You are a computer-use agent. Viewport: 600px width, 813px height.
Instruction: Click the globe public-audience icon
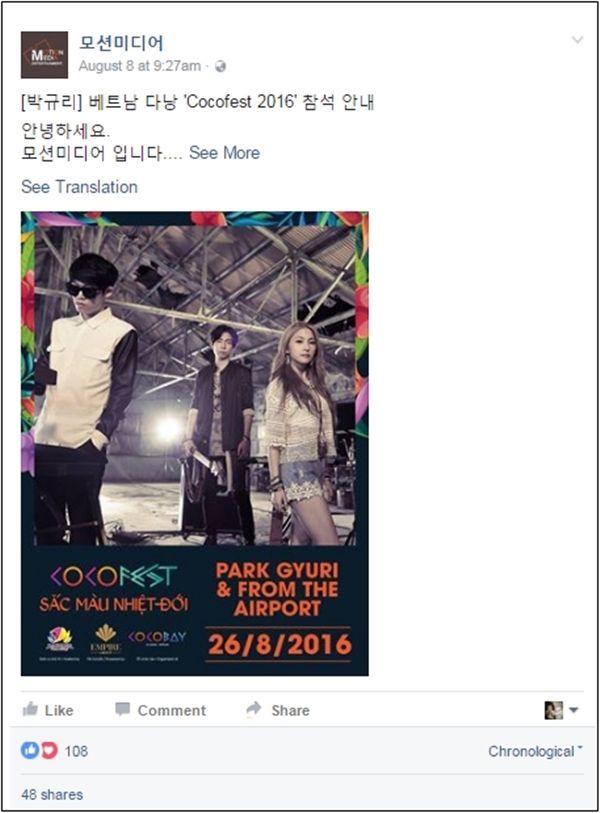[x=220, y=66]
